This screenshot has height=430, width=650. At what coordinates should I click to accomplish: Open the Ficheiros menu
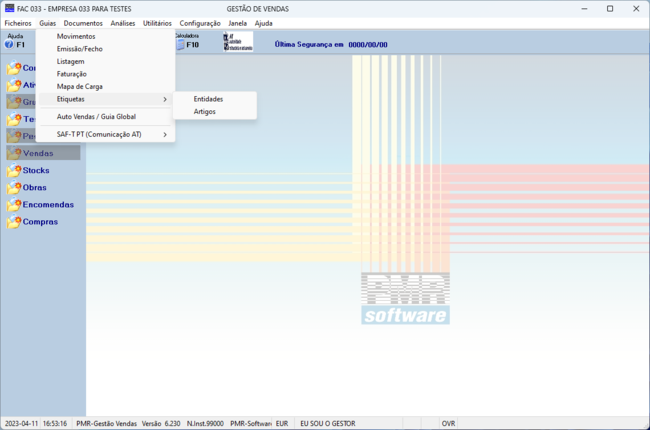18,23
